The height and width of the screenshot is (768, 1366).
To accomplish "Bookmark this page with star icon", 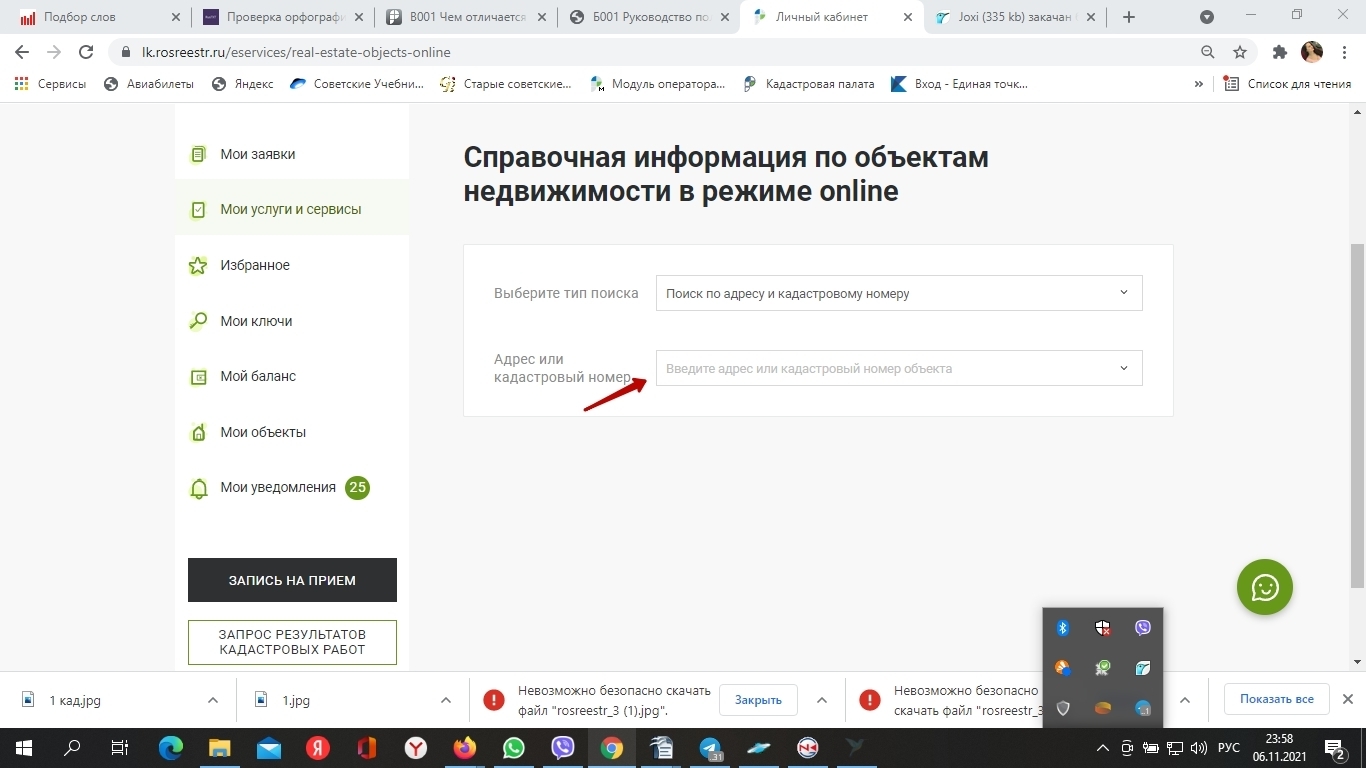I will click(x=1240, y=52).
